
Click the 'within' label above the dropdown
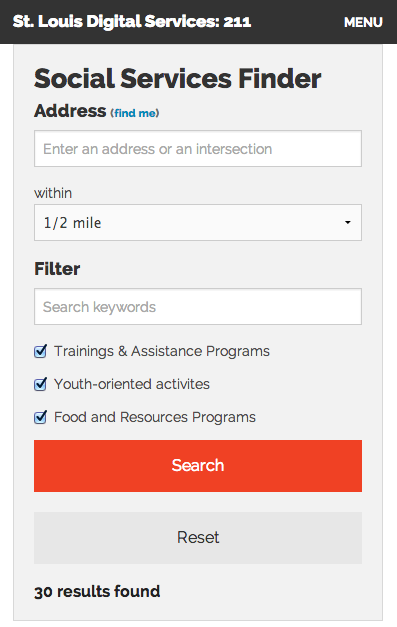[x=53, y=193]
